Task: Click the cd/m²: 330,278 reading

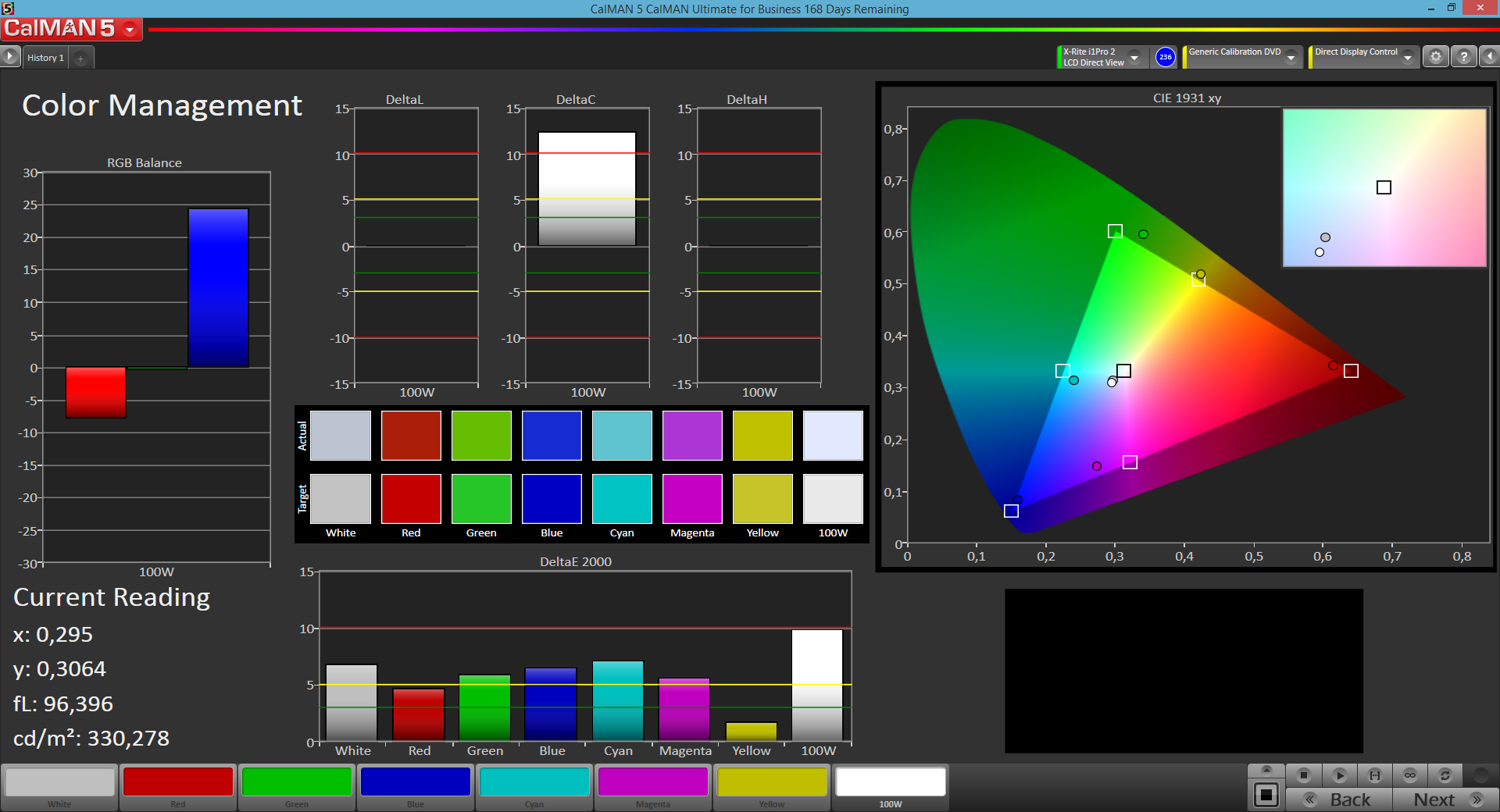Action: click(x=91, y=738)
